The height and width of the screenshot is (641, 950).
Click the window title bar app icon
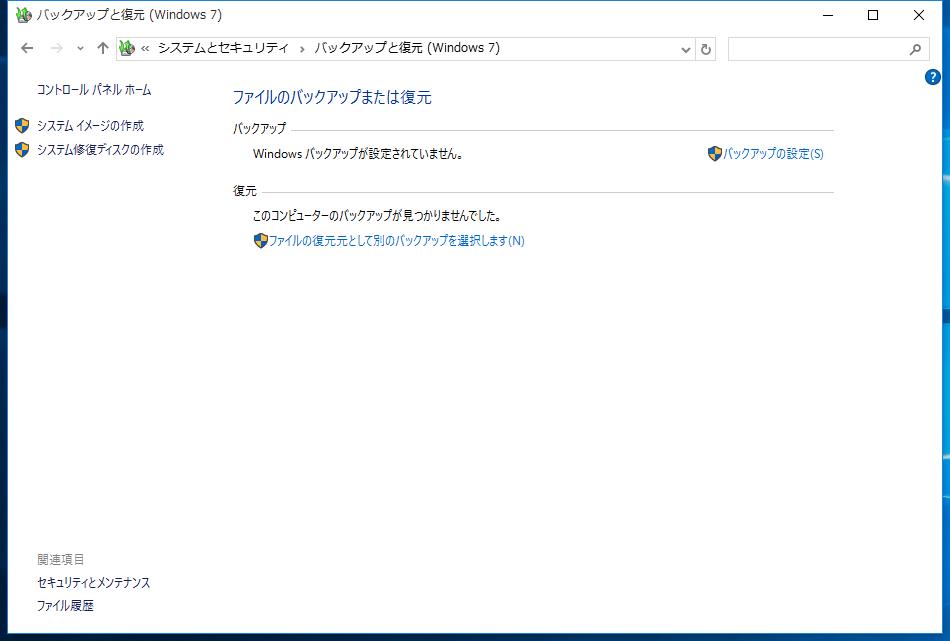click(23, 15)
